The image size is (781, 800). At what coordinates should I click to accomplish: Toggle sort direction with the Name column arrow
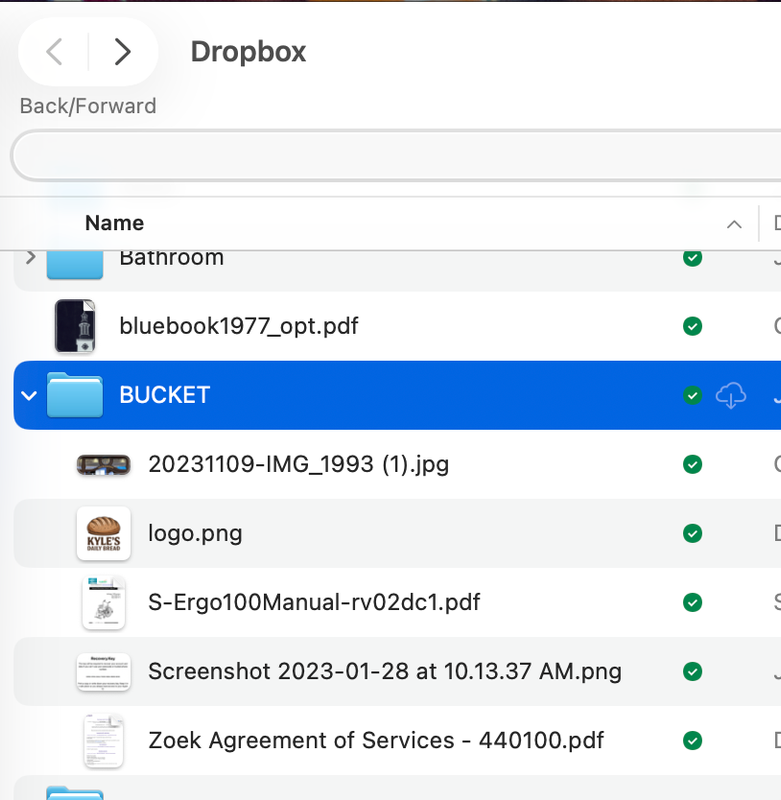pos(734,224)
